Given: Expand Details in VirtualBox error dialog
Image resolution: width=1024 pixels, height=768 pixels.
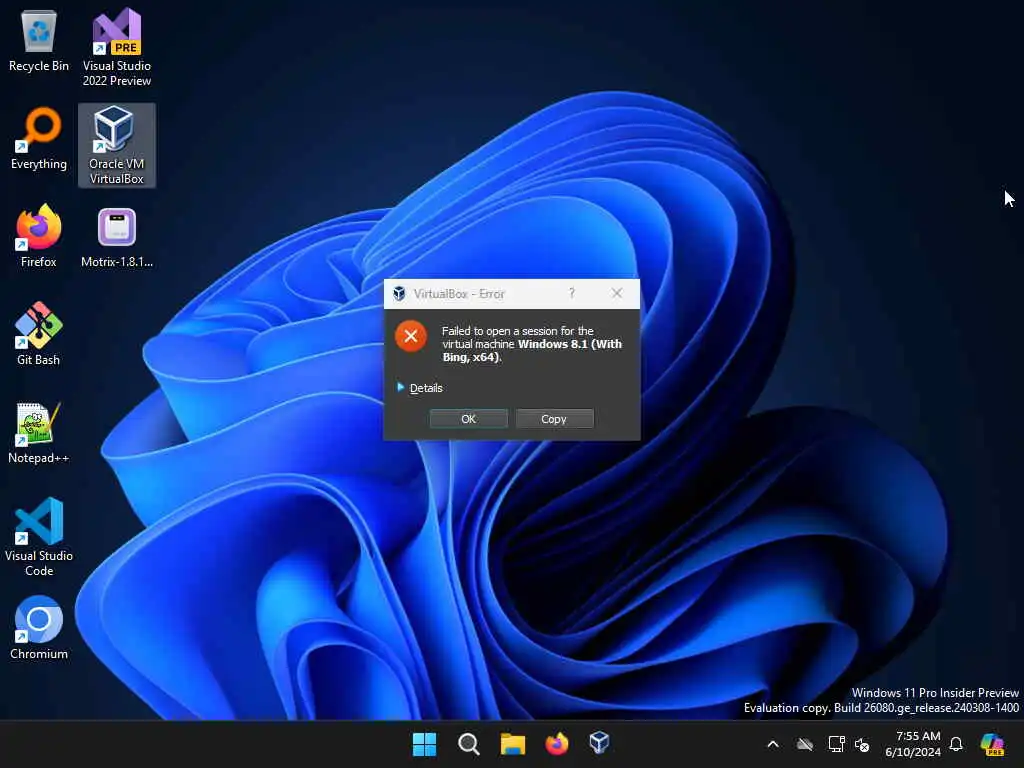Looking at the screenshot, I should pyautogui.click(x=420, y=388).
